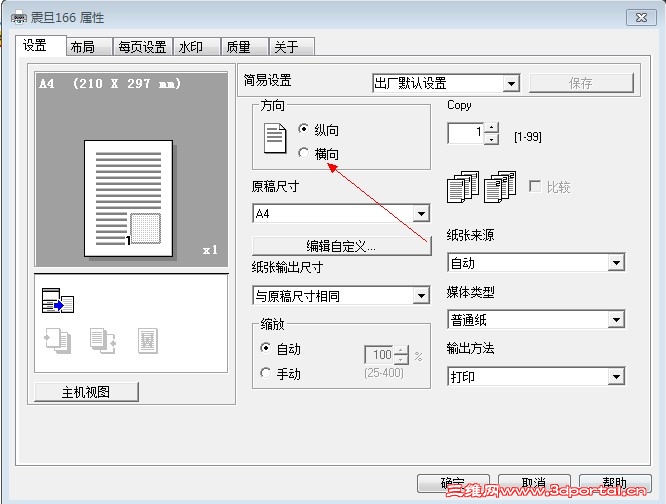Switch to the 布局 tab

click(x=89, y=46)
